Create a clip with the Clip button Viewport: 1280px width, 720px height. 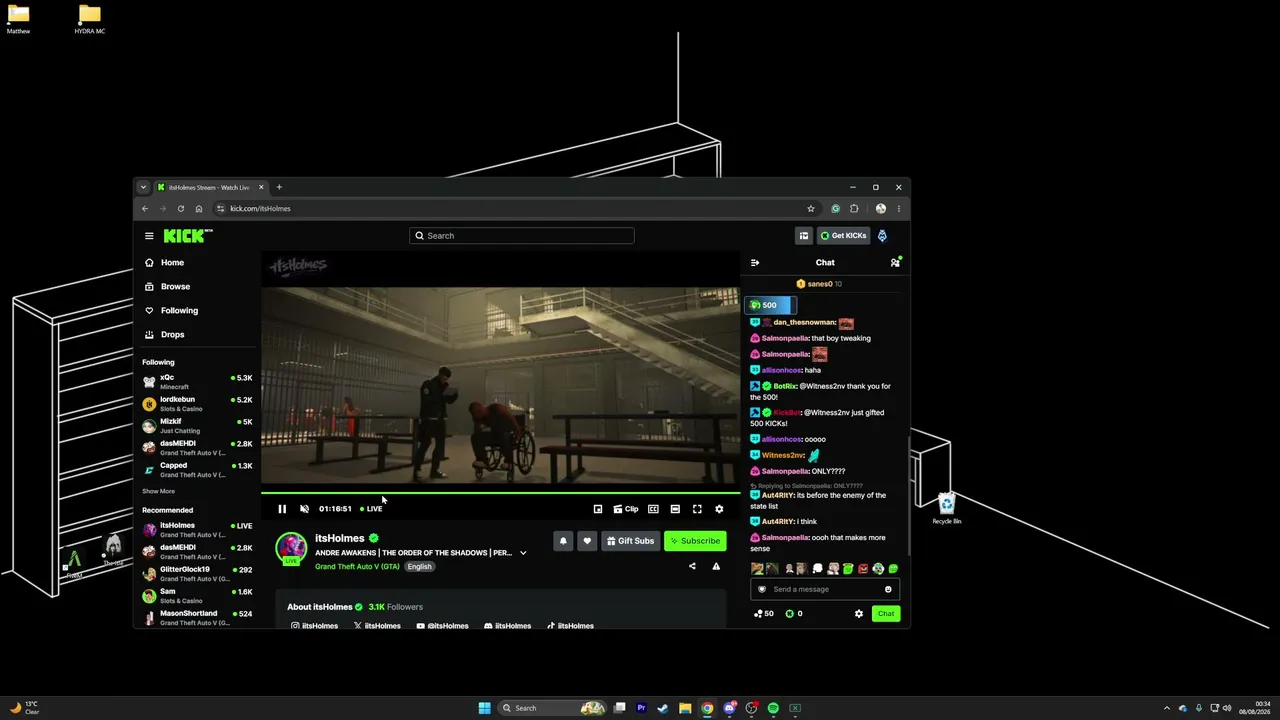[626, 509]
